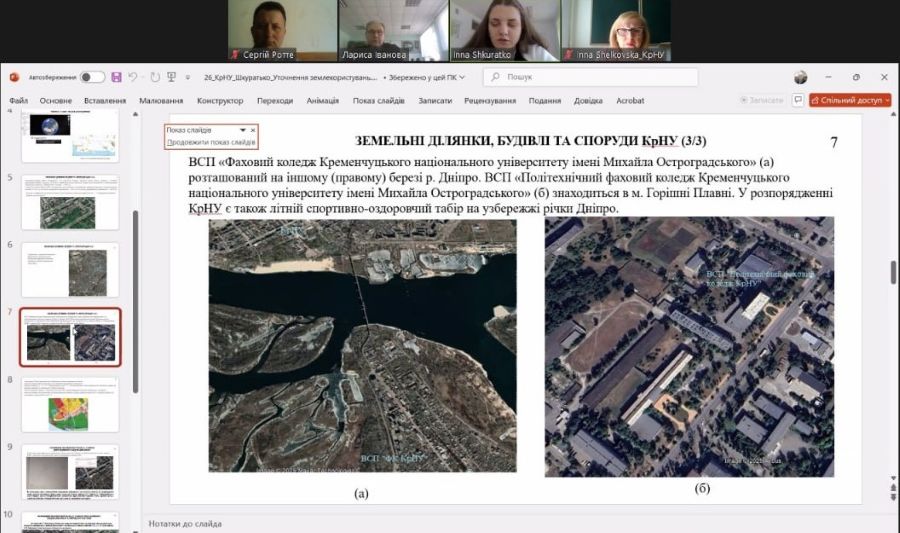Click muted mic icon on Inna Shelkovska tile
The width and height of the screenshot is (900, 533).
click(x=568, y=55)
